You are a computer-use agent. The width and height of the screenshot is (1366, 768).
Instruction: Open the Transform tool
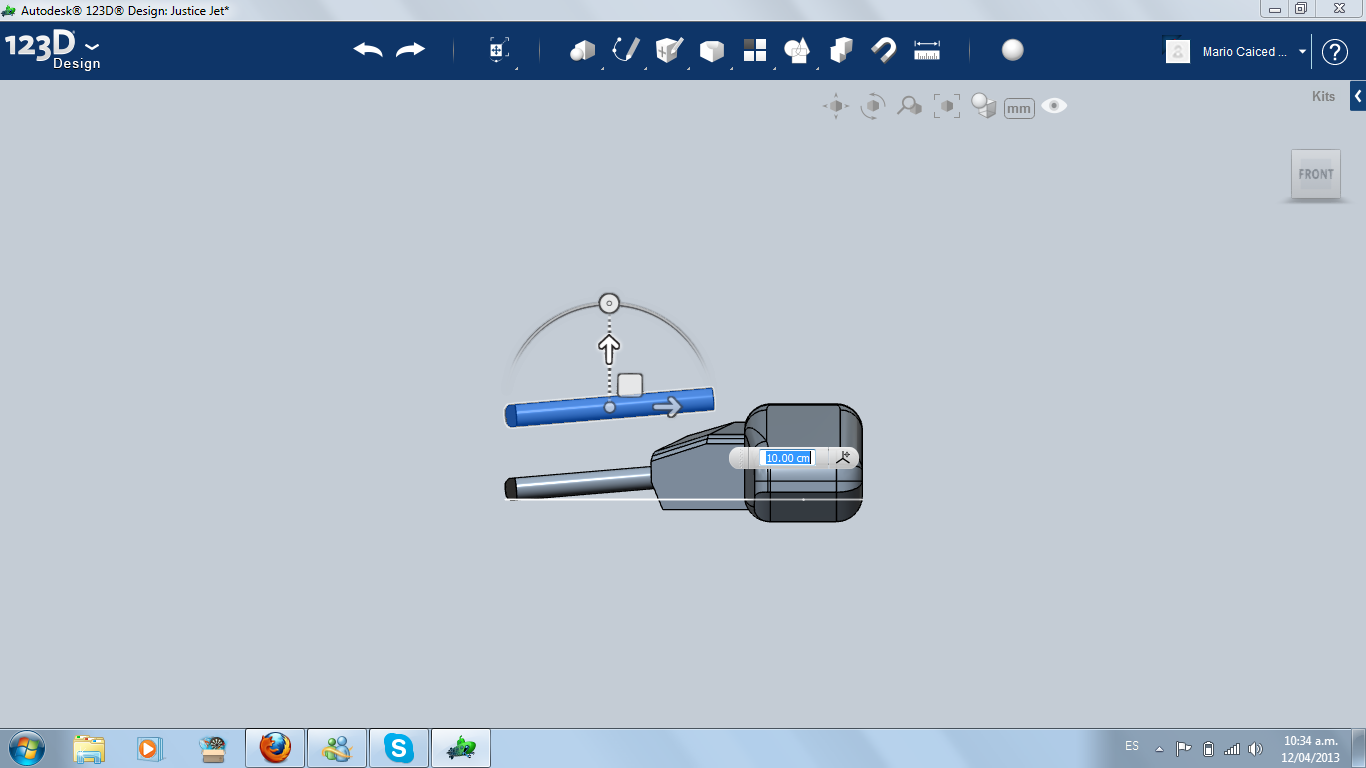pyautogui.click(x=499, y=50)
